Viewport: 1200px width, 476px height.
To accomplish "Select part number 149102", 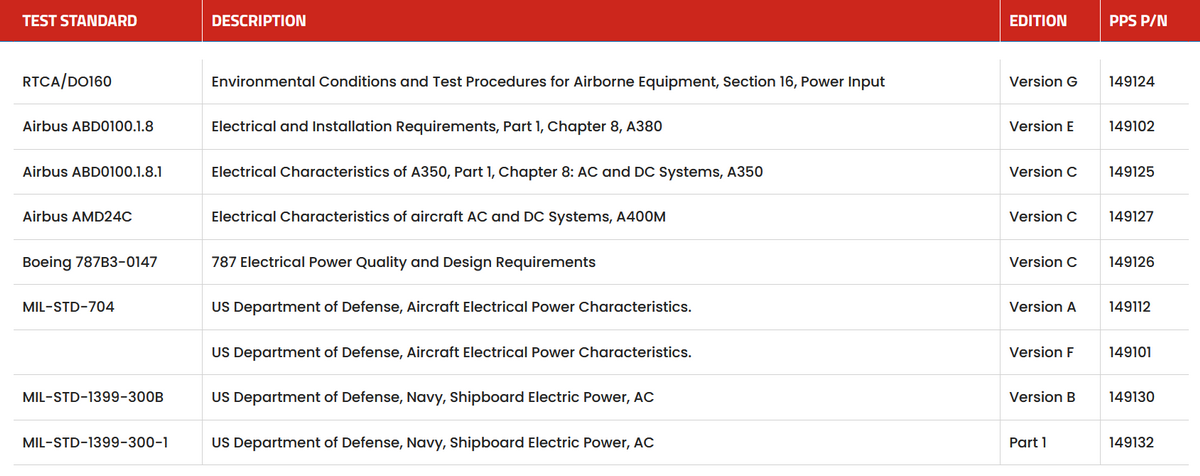I will click(x=1132, y=127).
